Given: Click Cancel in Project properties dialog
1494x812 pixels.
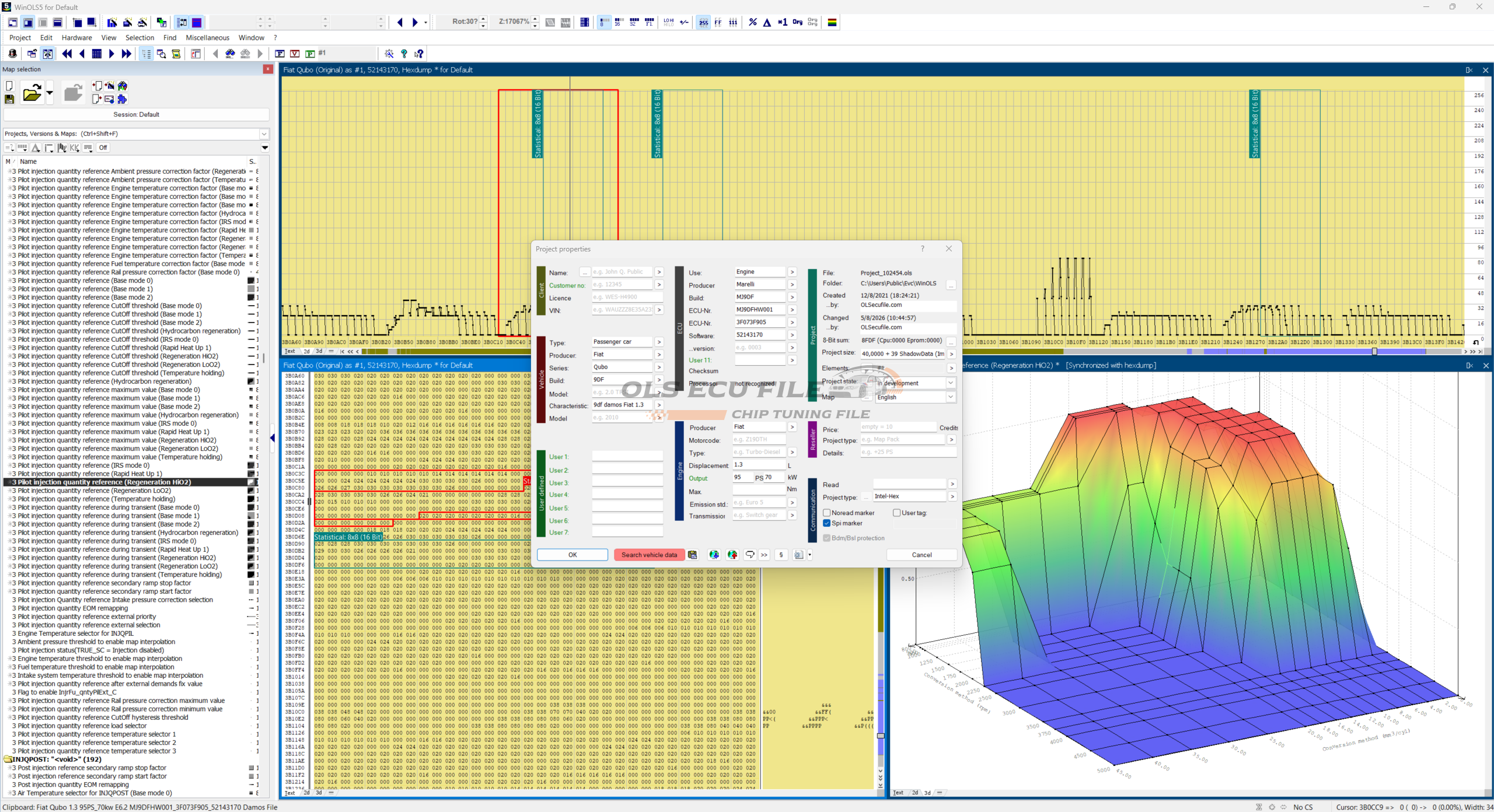Looking at the screenshot, I should (x=921, y=555).
